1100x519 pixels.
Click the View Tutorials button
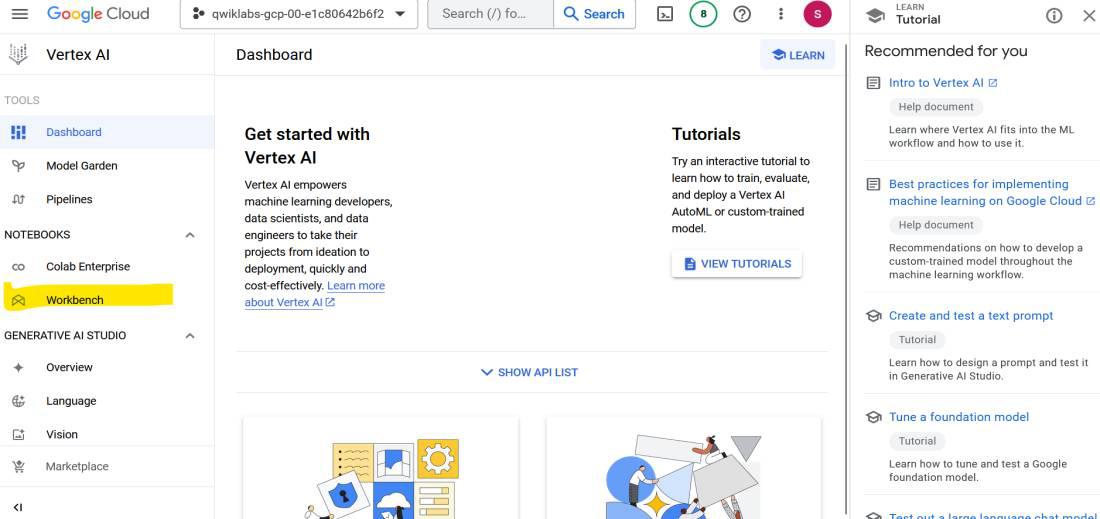tap(736, 264)
